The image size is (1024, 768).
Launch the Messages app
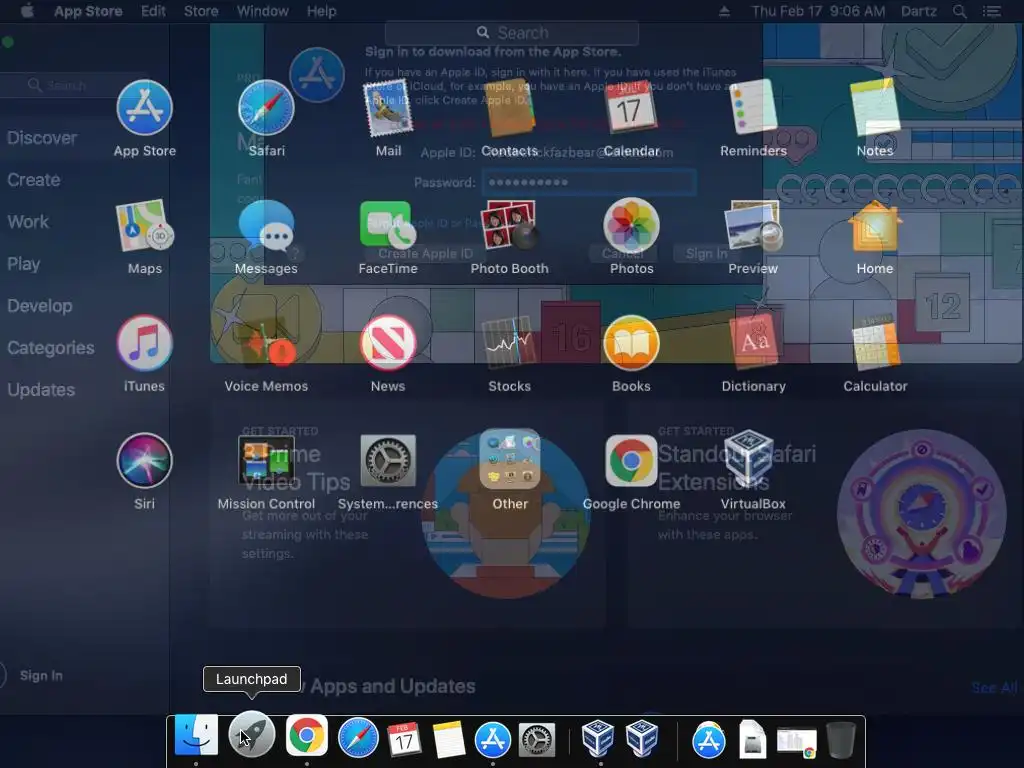click(266, 225)
